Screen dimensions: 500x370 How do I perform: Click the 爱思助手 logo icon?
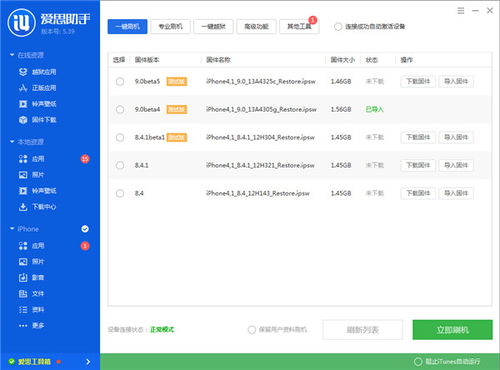pos(22,22)
